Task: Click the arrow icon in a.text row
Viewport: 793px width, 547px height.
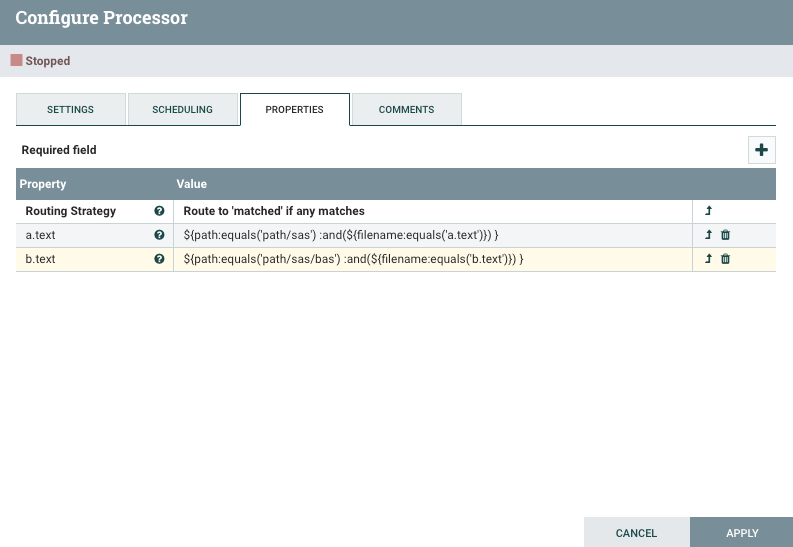Action: 709,235
